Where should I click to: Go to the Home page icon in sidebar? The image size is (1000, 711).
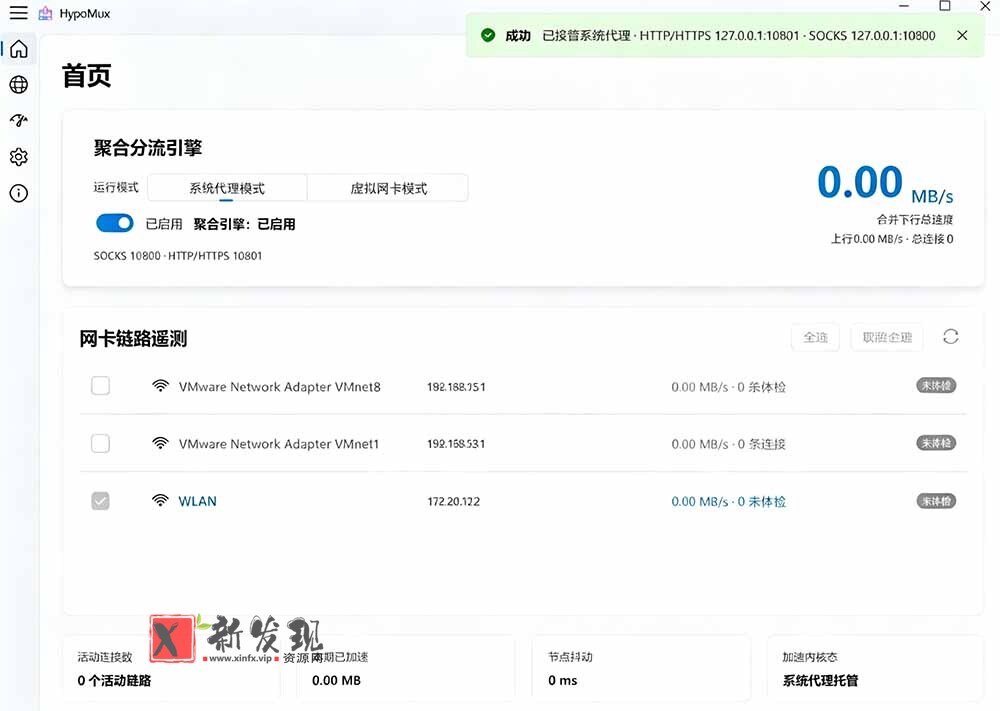point(18,49)
